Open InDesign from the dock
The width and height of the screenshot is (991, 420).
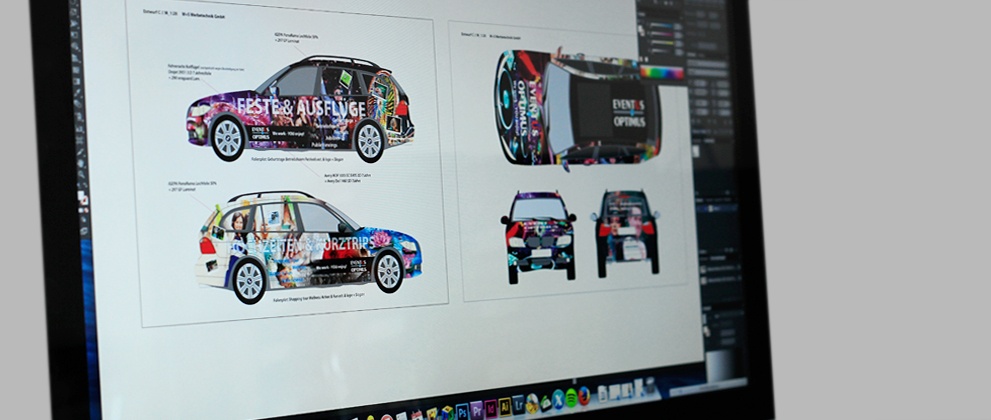[x=490, y=408]
